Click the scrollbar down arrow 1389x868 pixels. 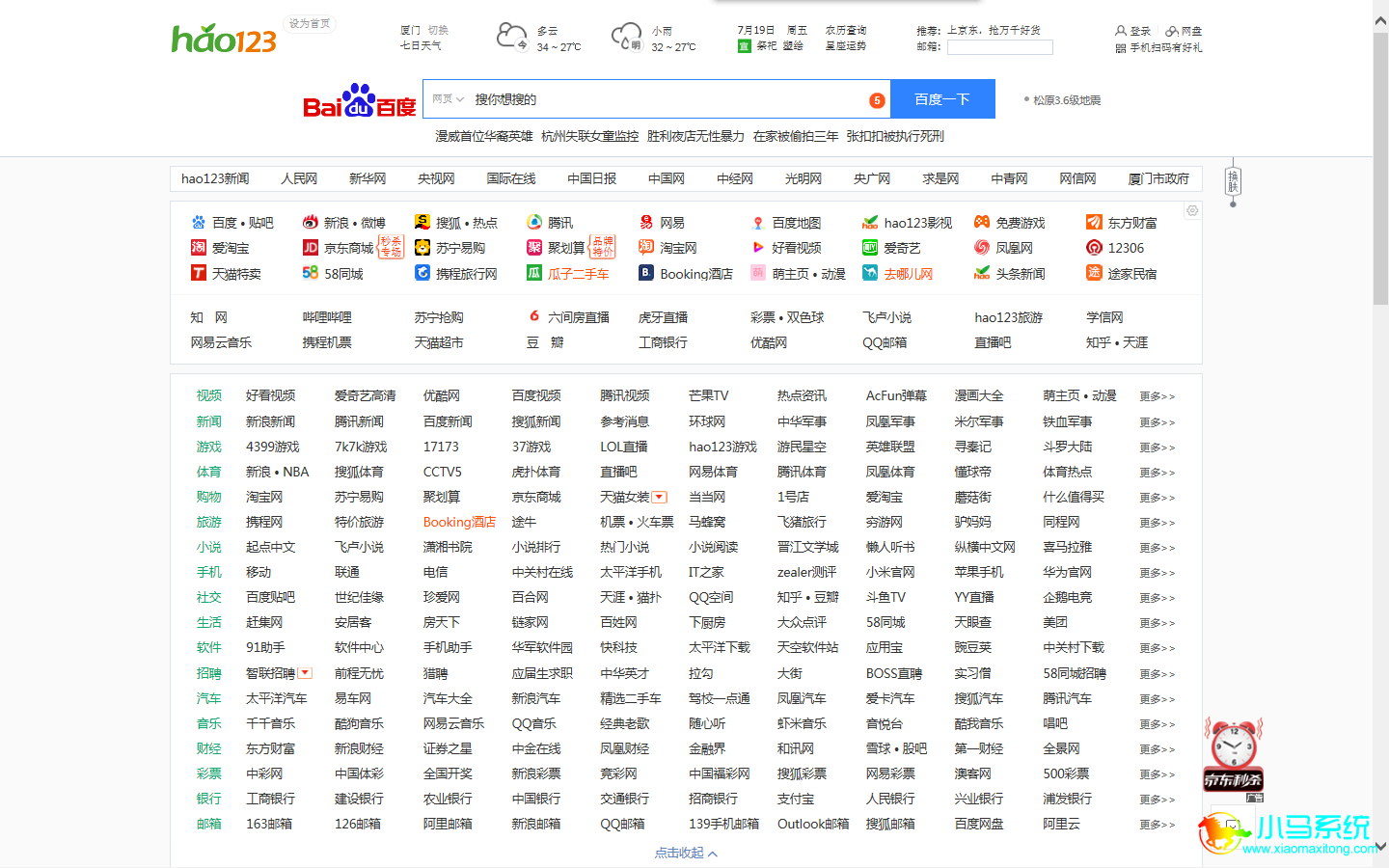(x=1380, y=847)
